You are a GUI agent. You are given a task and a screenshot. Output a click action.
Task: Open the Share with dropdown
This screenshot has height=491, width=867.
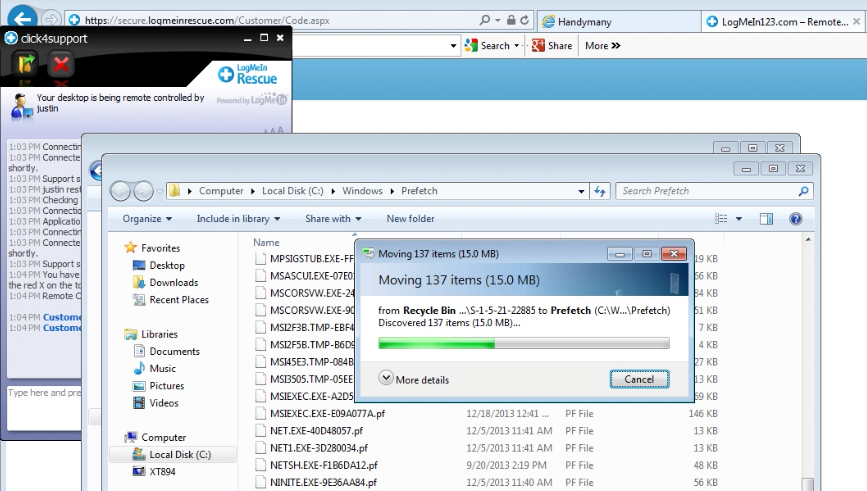tap(333, 219)
